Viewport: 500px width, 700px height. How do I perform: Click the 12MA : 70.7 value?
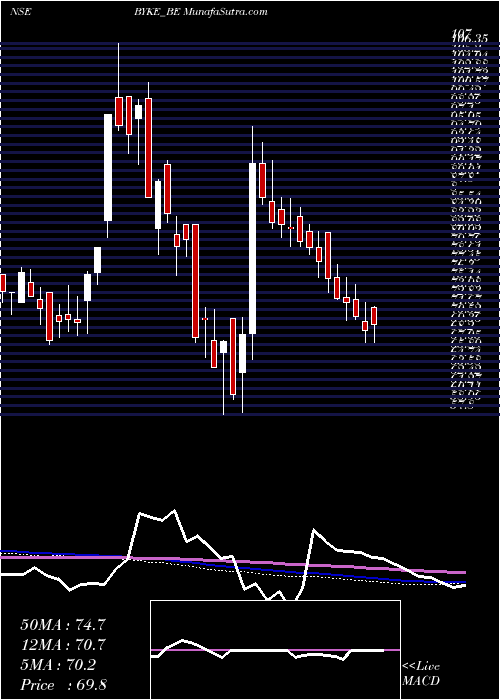[x=63, y=645]
